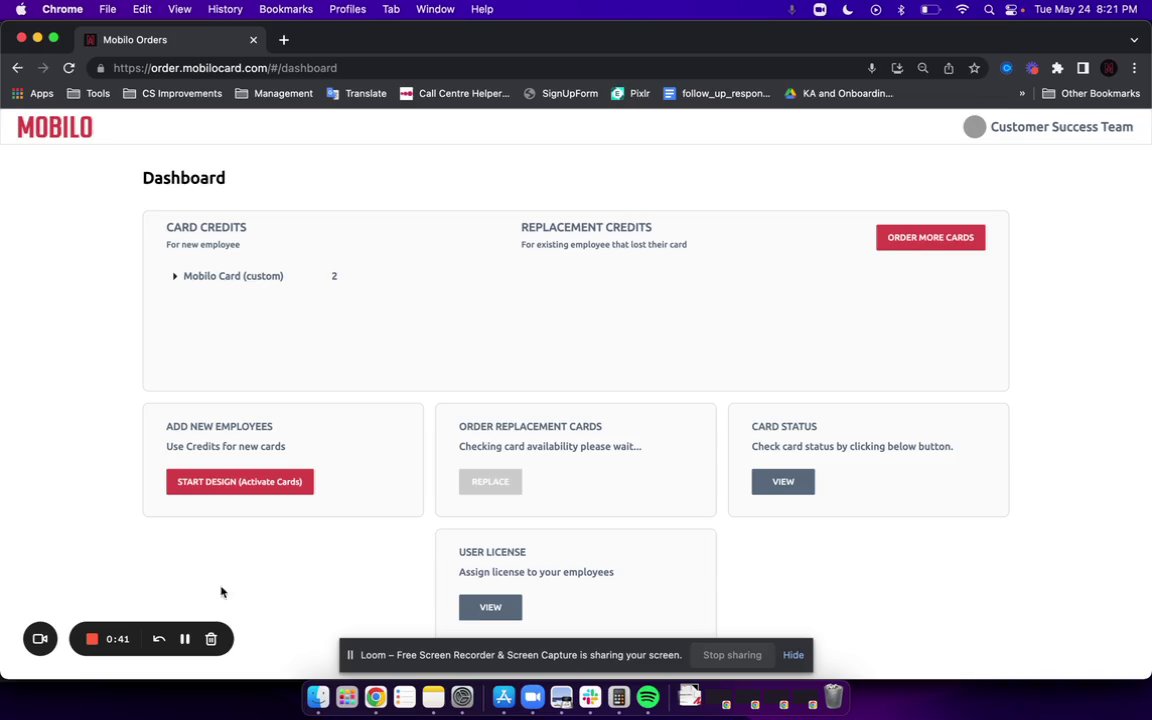
Task: Click the greyed REPLACE button
Action: click(490, 482)
